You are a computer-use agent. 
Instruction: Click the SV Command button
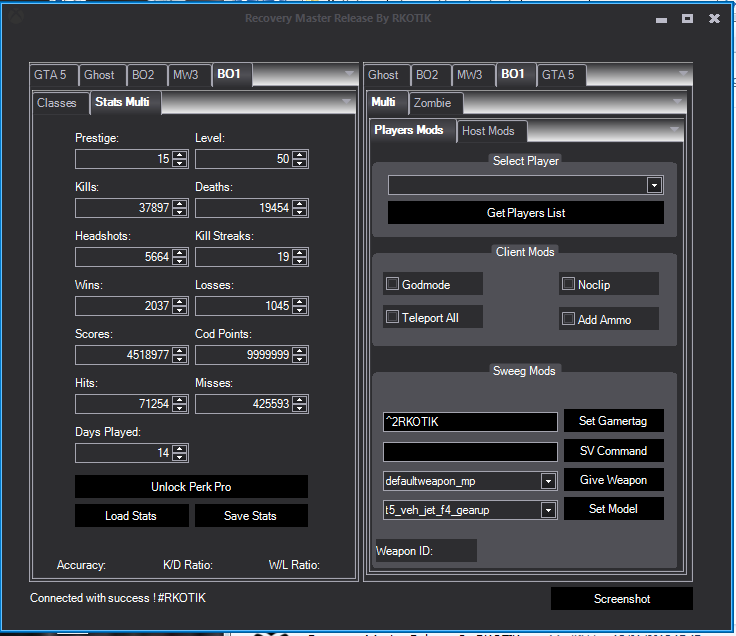coord(613,451)
